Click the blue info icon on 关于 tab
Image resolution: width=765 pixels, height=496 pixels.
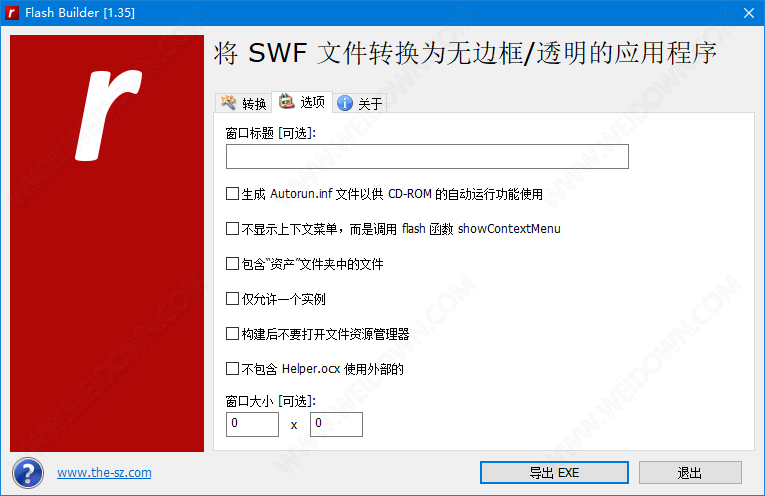pyautogui.click(x=345, y=103)
